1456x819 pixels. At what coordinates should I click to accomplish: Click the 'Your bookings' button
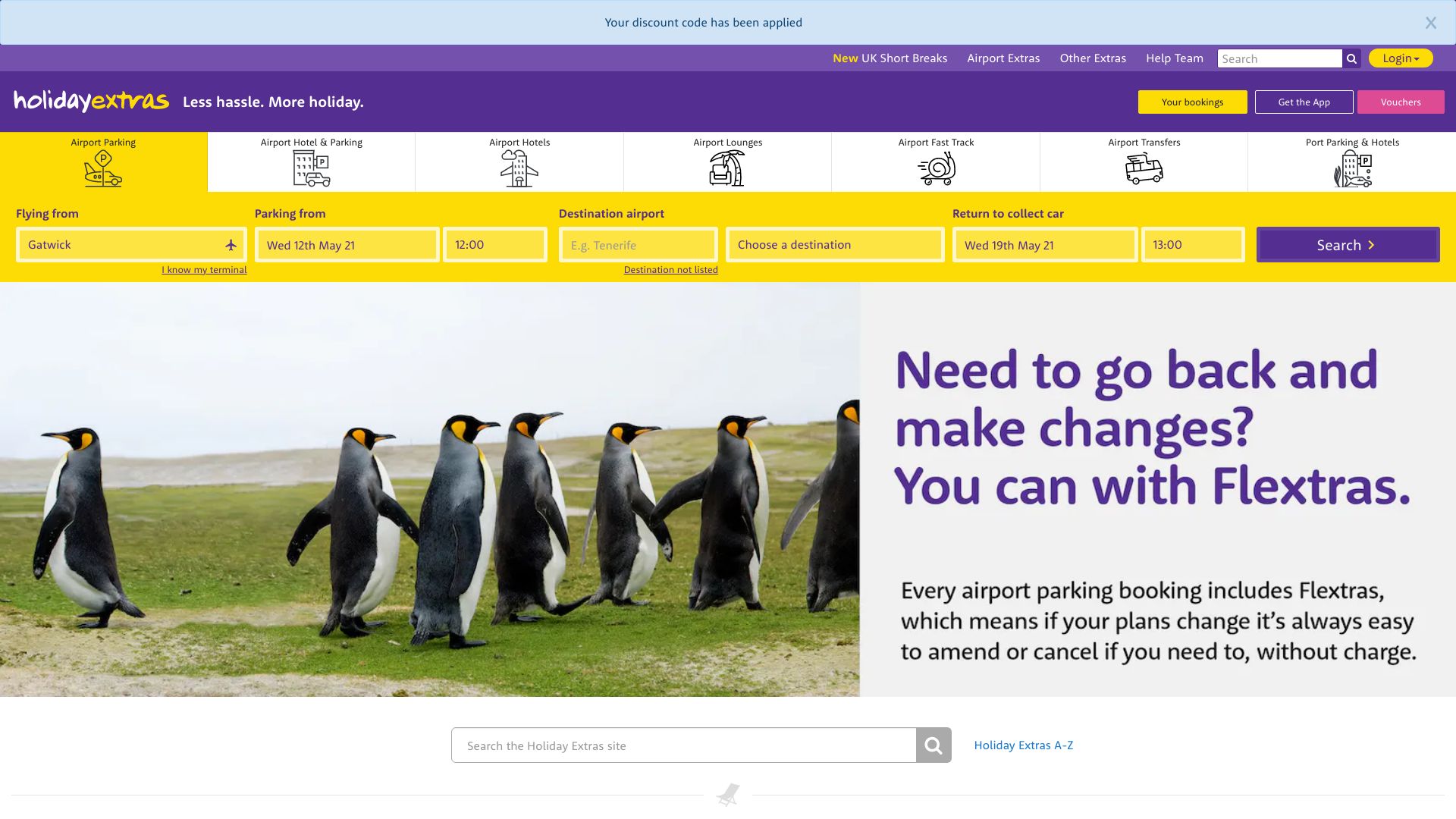tap(1192, 101)
